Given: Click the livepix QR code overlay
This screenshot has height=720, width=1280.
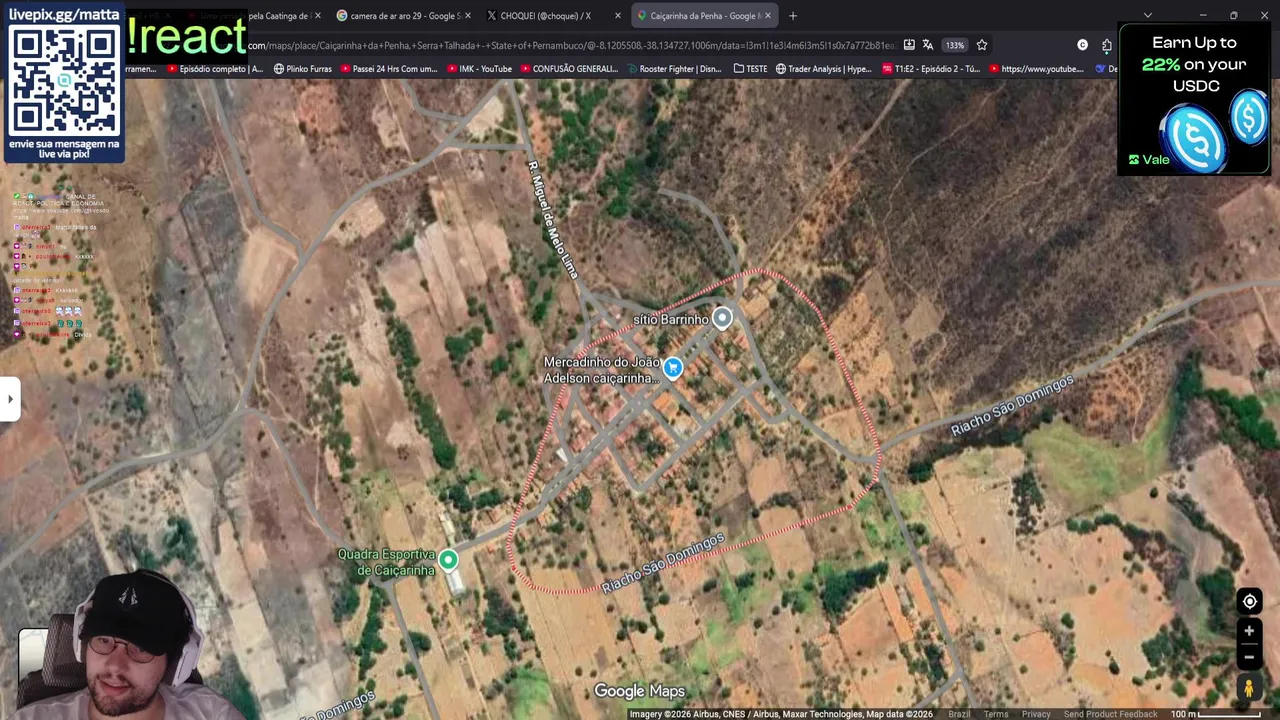Looking at the screenshot, I should tap(65, 82).
